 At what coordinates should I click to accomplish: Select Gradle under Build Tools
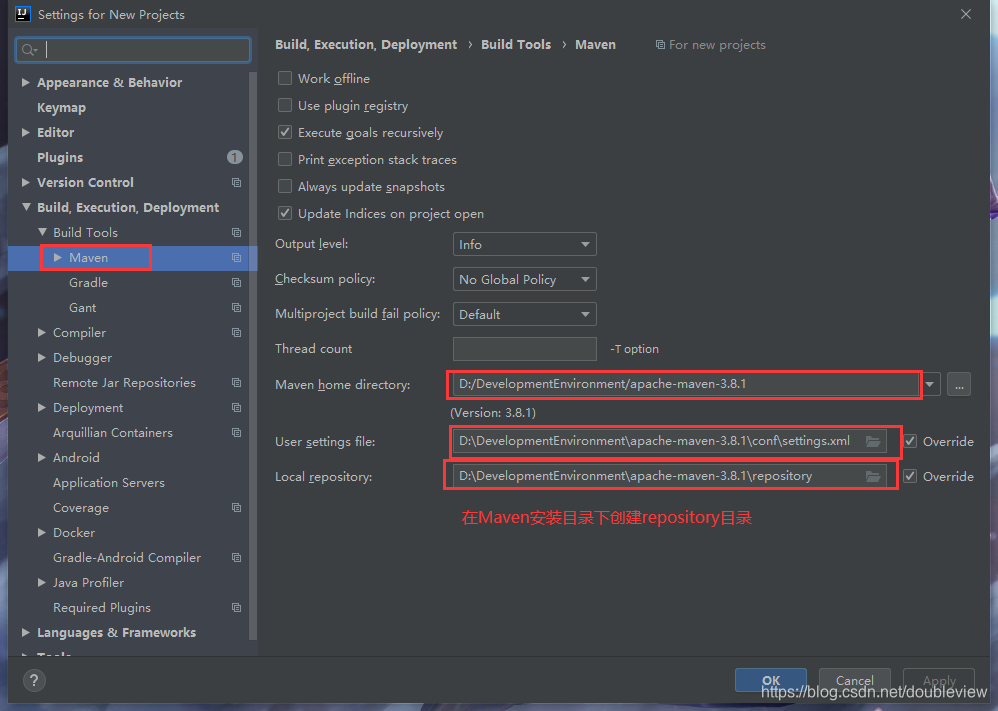[88, 283]
